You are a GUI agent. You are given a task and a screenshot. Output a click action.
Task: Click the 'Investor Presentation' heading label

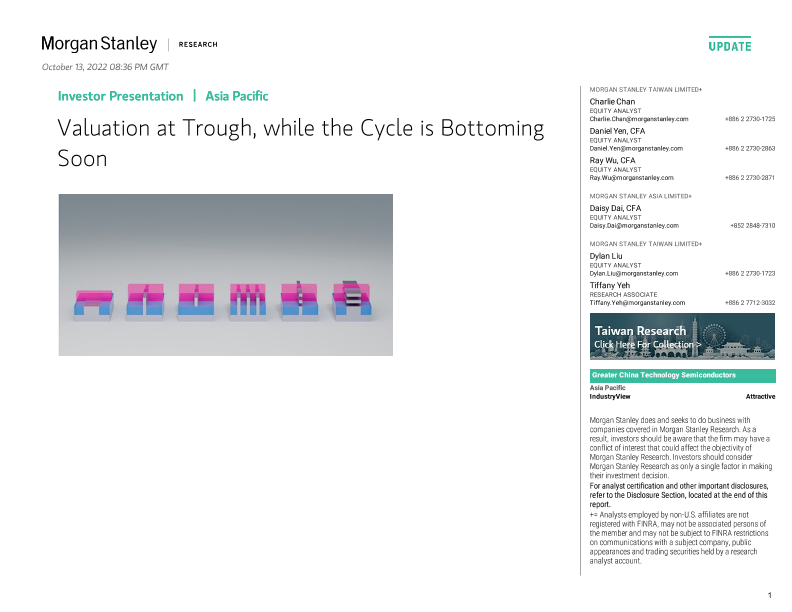tap(120, 96)
